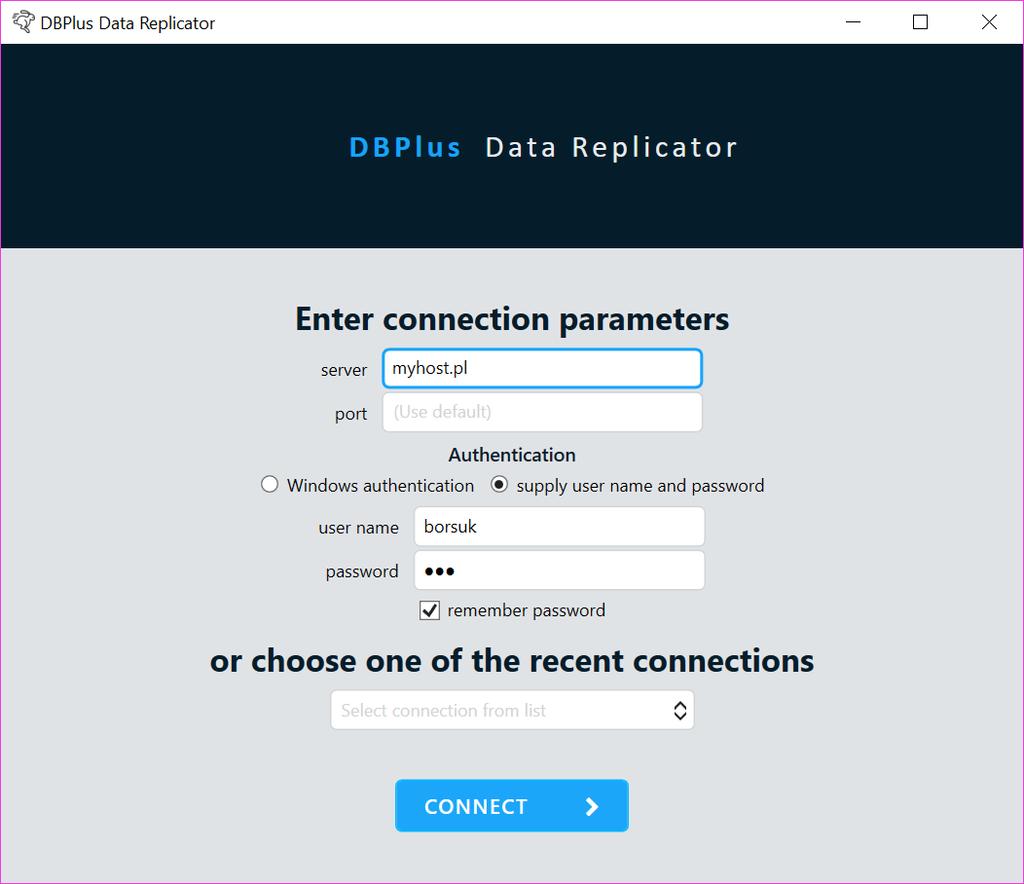Click the DBPlus blue logo text in banner
Image resolution: width=1024 pixels, height=884 pixels.
coord(405,148)
